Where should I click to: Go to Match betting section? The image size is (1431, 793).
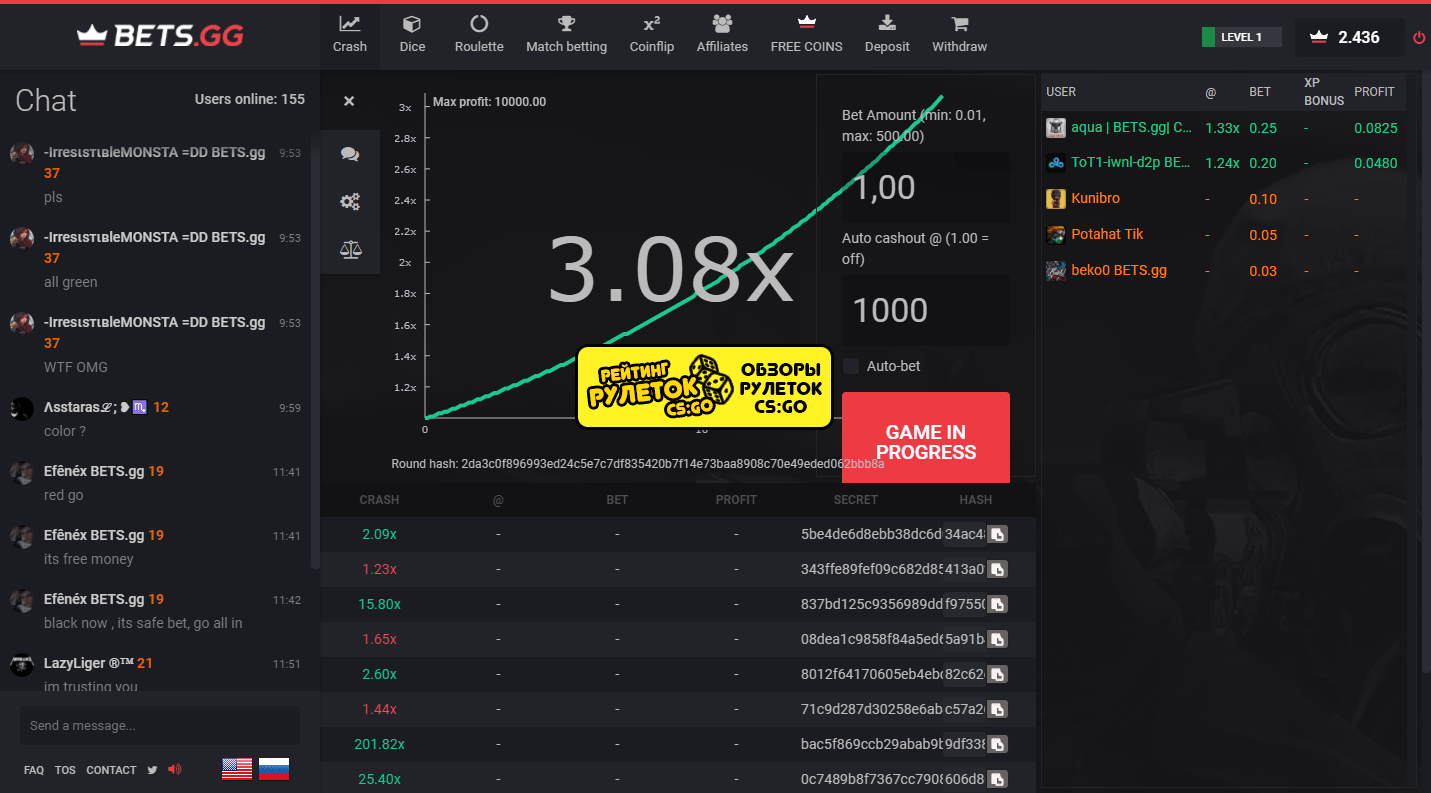tap(566, 35)
